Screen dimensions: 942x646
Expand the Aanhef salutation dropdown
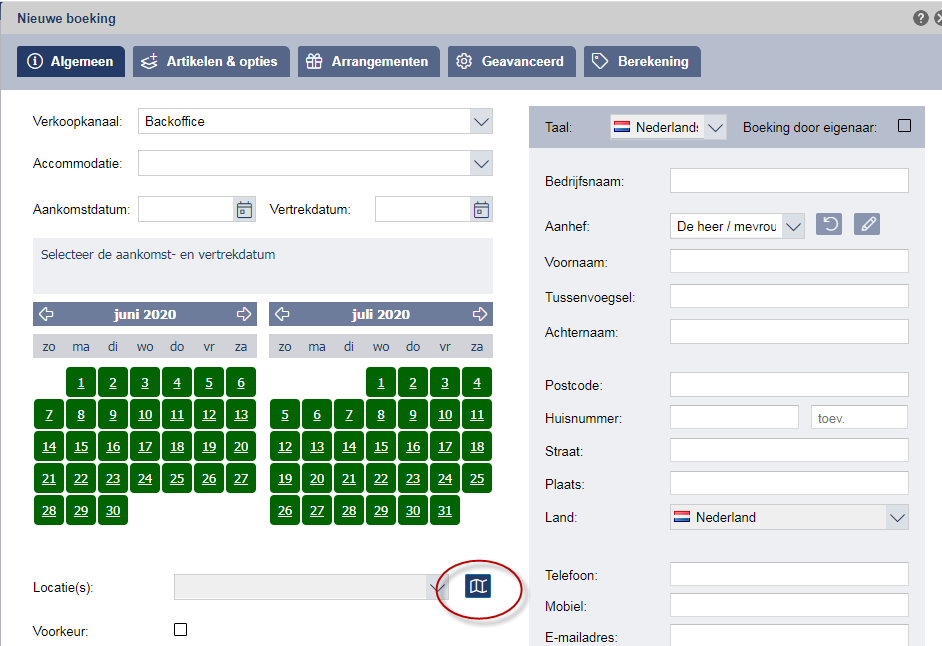(794, 227)
